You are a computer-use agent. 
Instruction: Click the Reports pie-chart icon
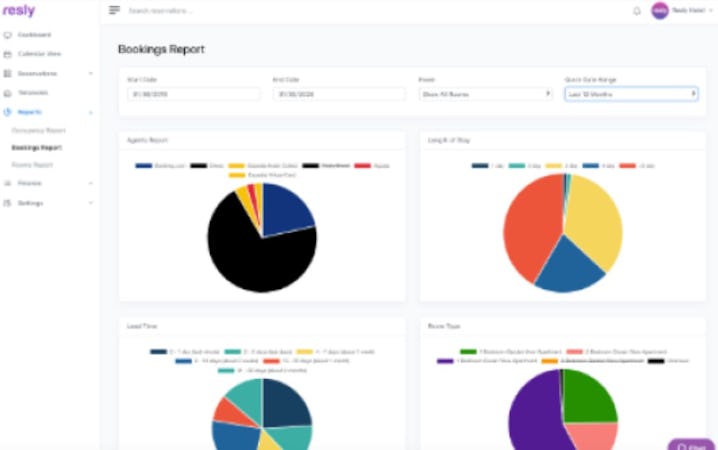coord(7,112)
